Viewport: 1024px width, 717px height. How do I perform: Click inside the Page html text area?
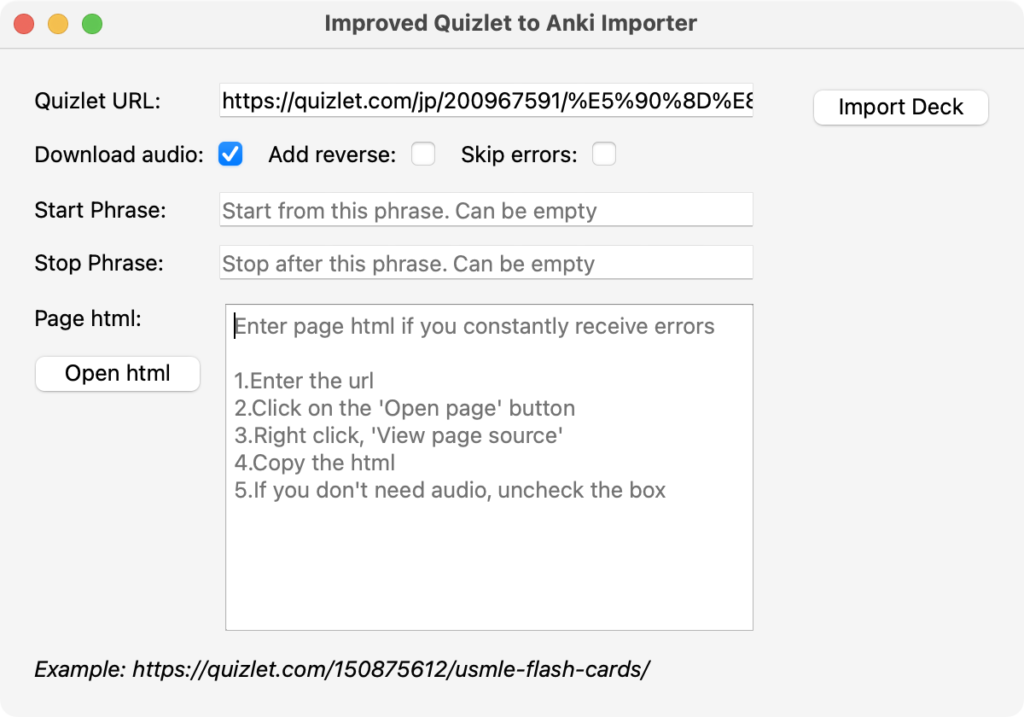(489, 560)
